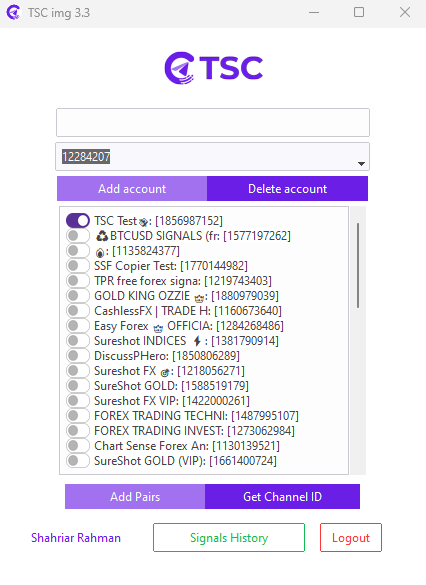Select FOREX TRADING TECHNI: [1487995107] text
The image size is (426, 585).
tap(196, 416)
